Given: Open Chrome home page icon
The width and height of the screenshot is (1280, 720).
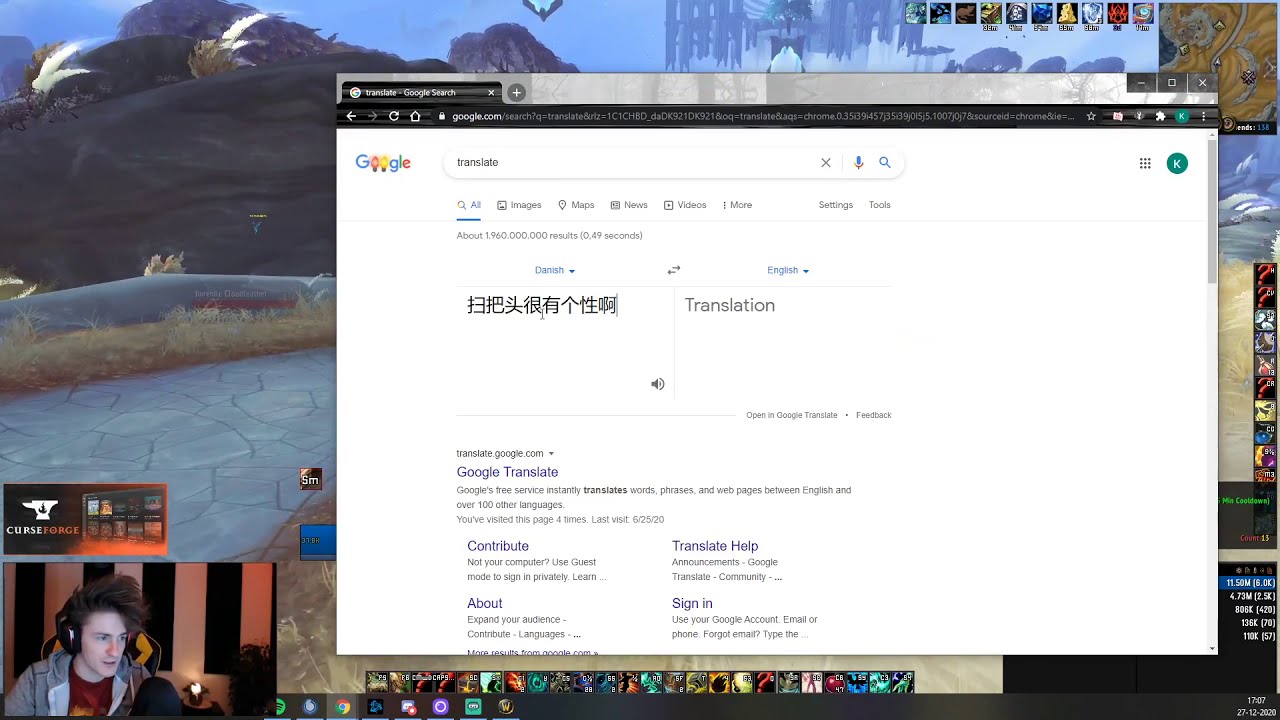Looking at the screenshot, I should coord(415,116).
